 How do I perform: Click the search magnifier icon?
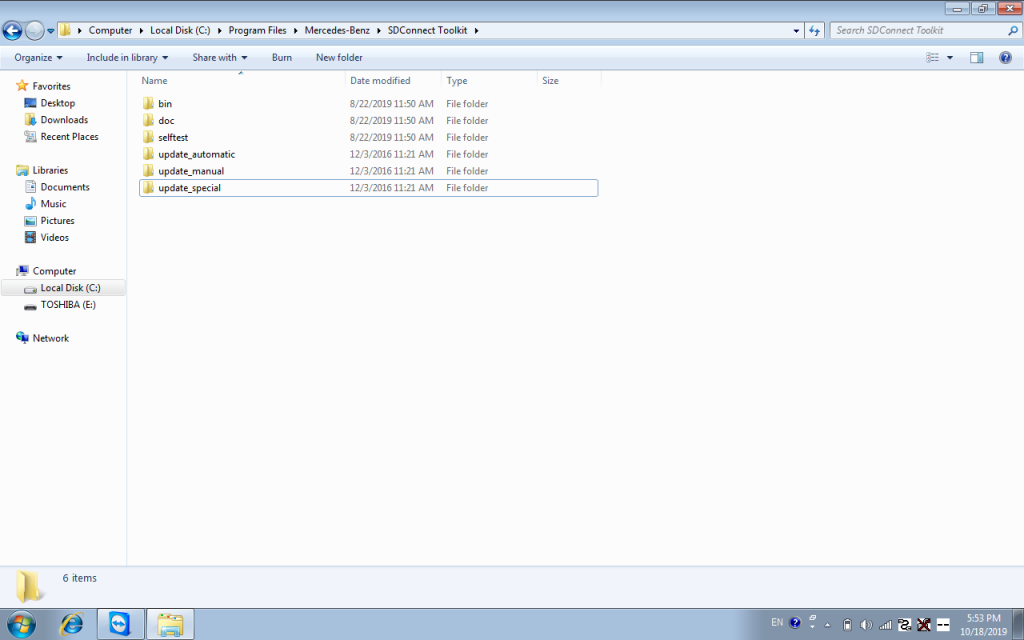[1013, 30]
